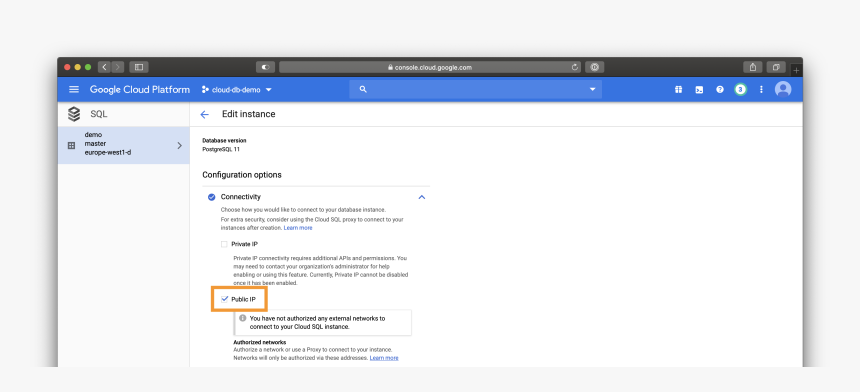This screenshot has width=860, height=392.
Task: Reload the page in Safari address bar
Action: [575, 67]
